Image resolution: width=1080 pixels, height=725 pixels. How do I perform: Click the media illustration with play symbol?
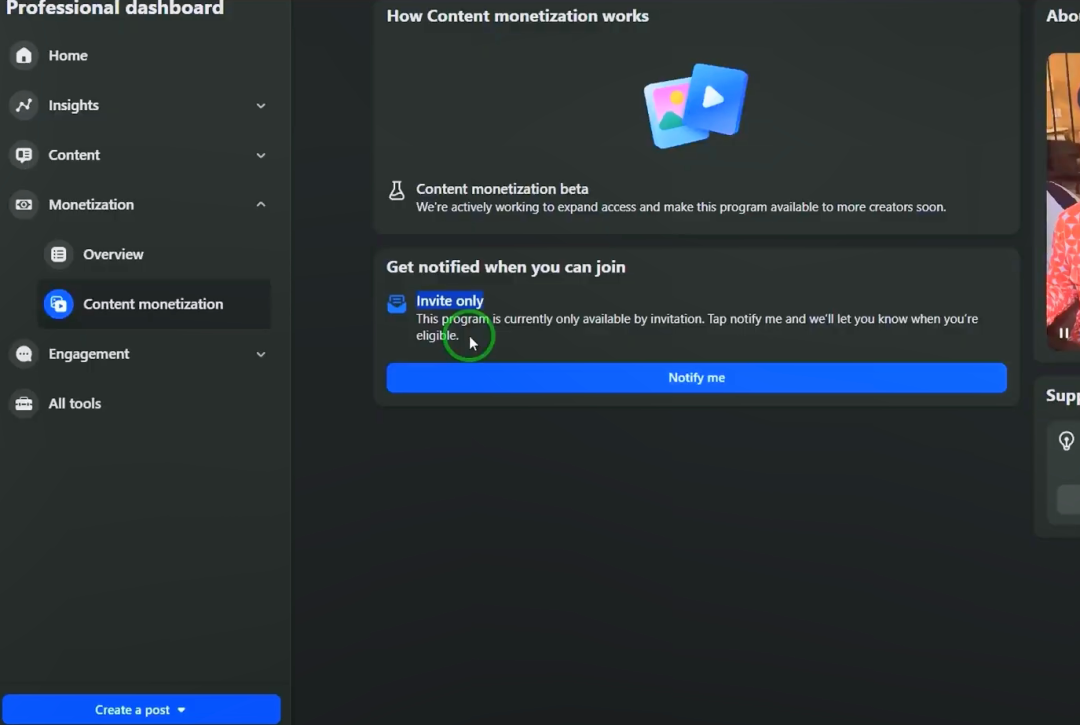click(696, 106)
